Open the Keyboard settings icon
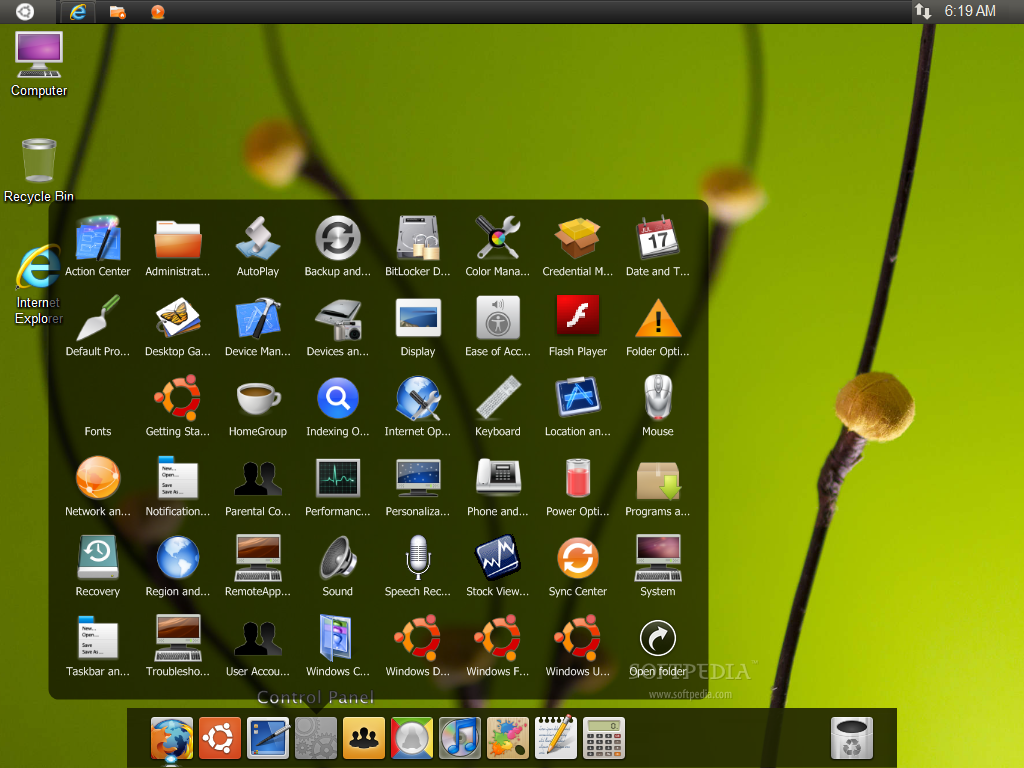 click(498, 398)
